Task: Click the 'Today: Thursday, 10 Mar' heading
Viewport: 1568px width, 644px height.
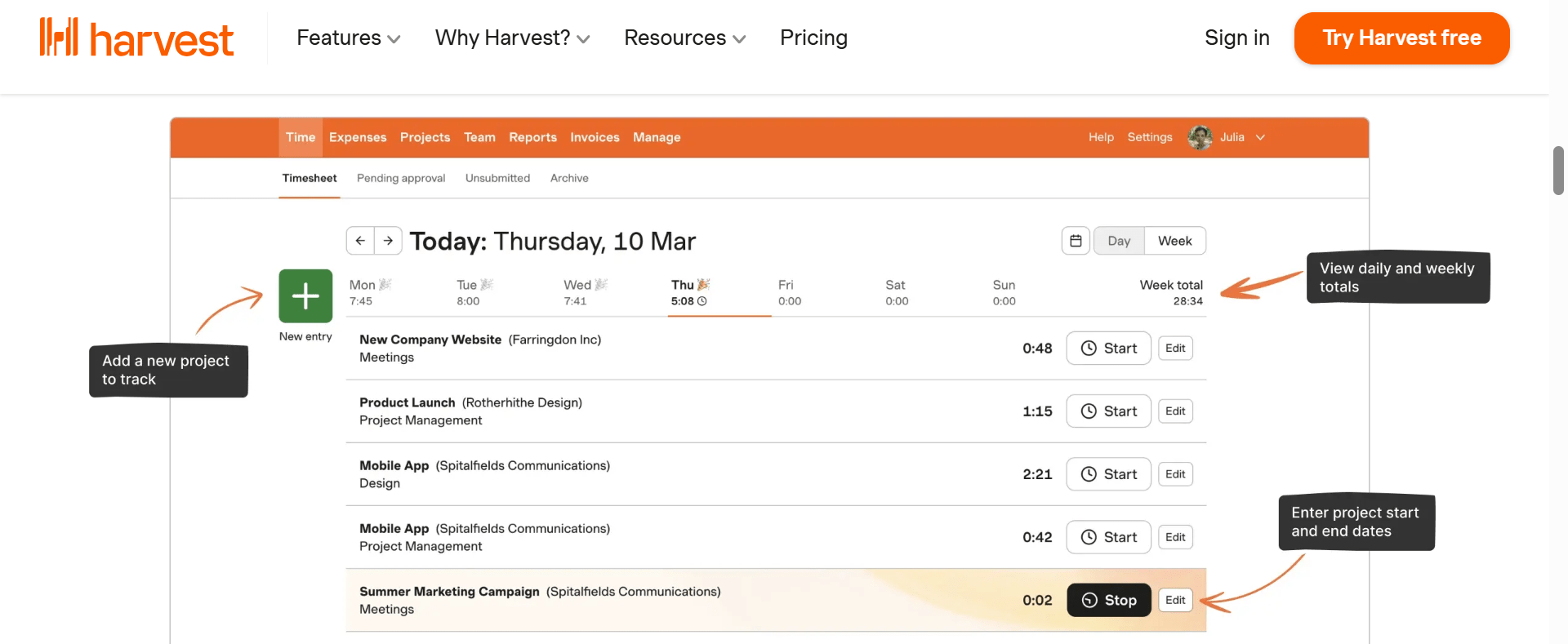Action: point(553,241)
